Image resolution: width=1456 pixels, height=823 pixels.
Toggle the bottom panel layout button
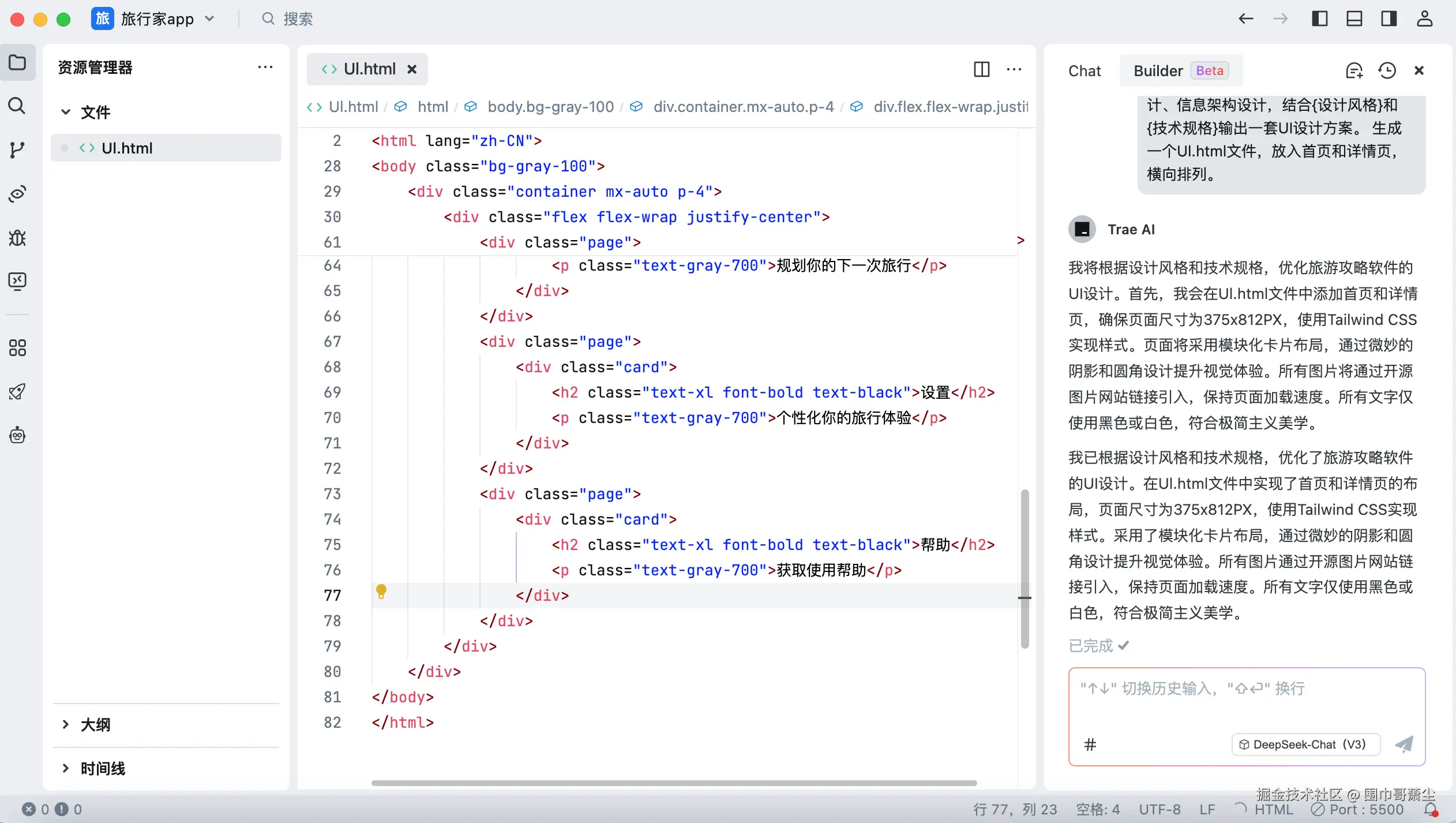1354,18
